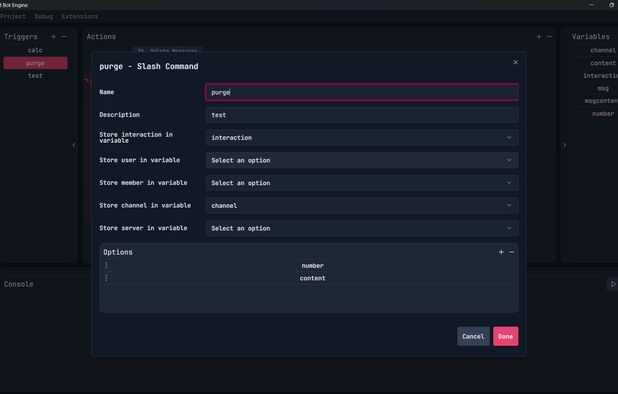Open the Debug menu
This screenshot has height=394, width=618.
[x=43, y=16]
